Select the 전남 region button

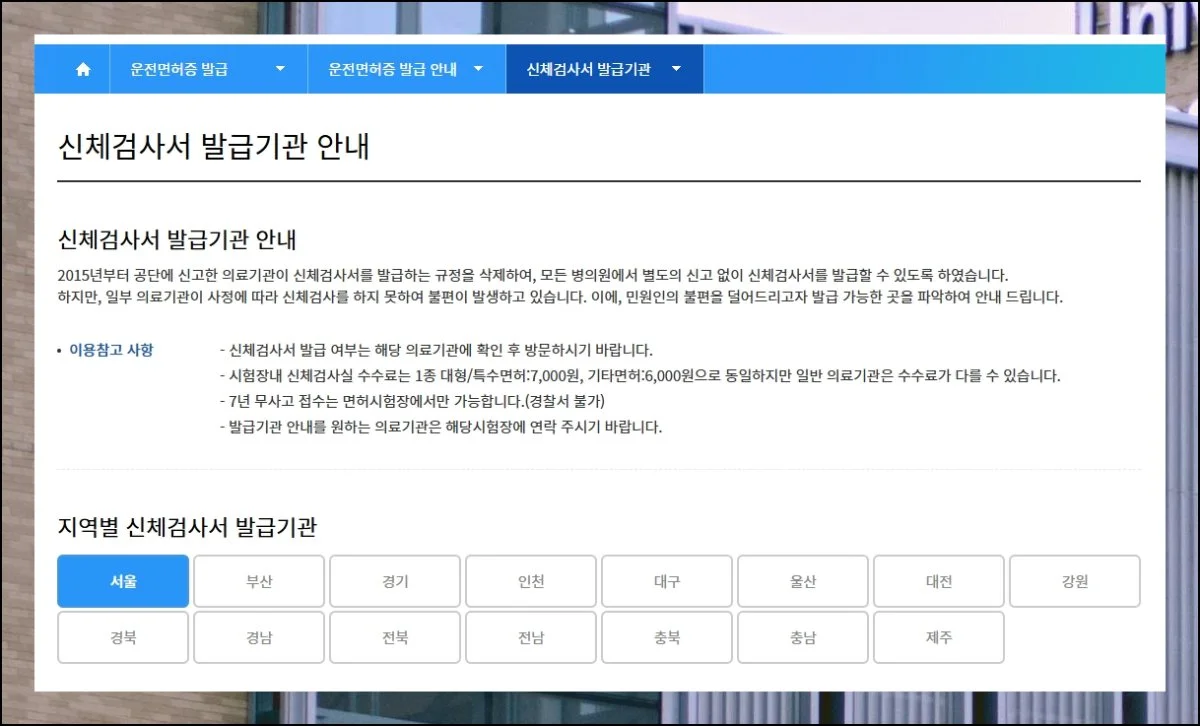click(x=531, y=637)
